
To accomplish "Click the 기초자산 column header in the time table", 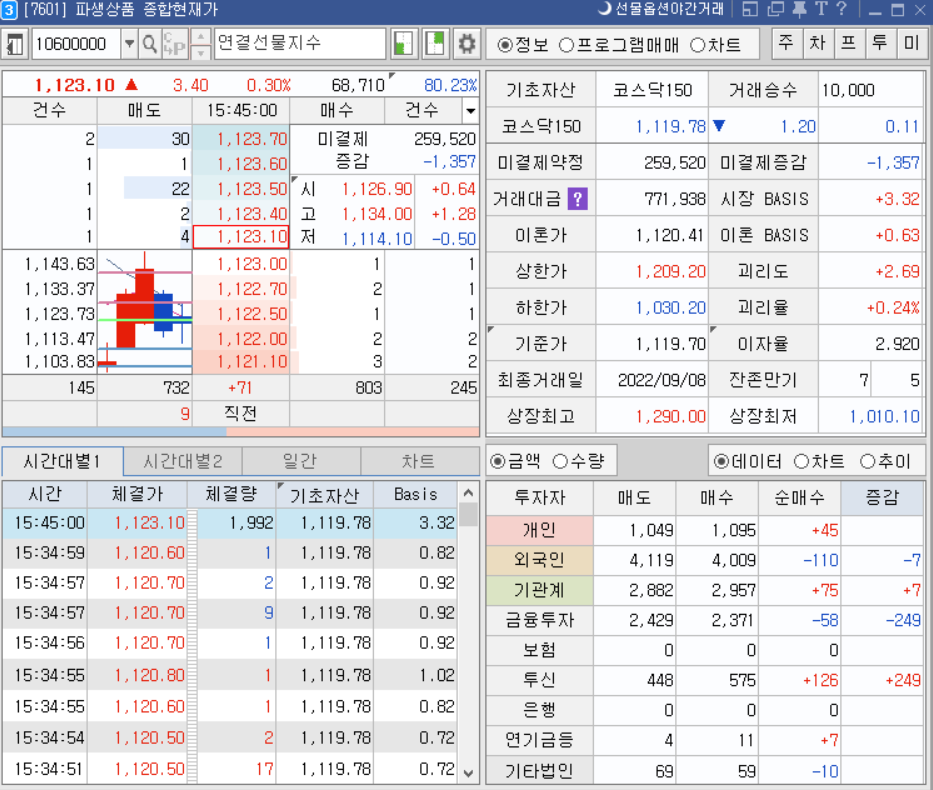I will point(325,494).
